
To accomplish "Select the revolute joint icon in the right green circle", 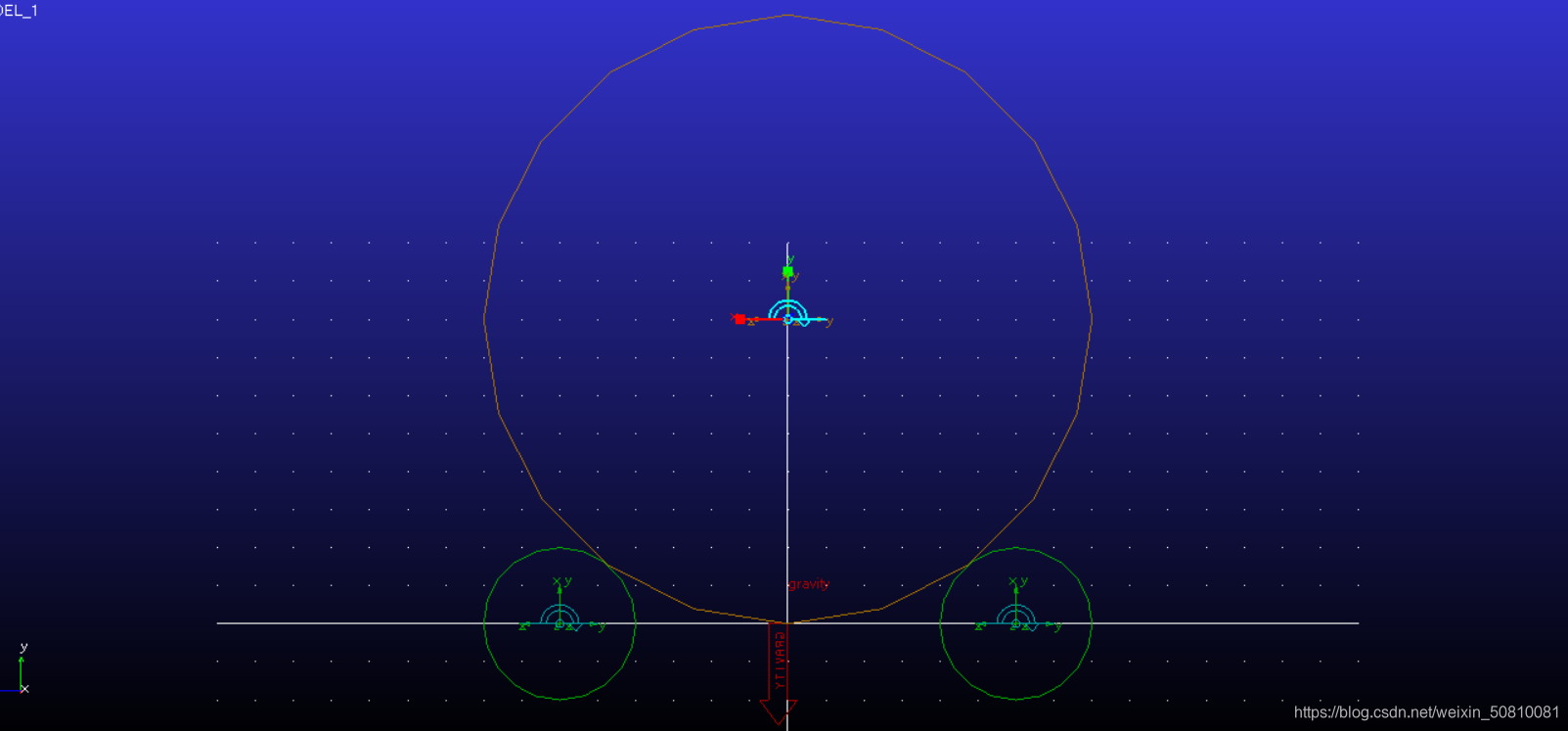I will coord(1015,618).
